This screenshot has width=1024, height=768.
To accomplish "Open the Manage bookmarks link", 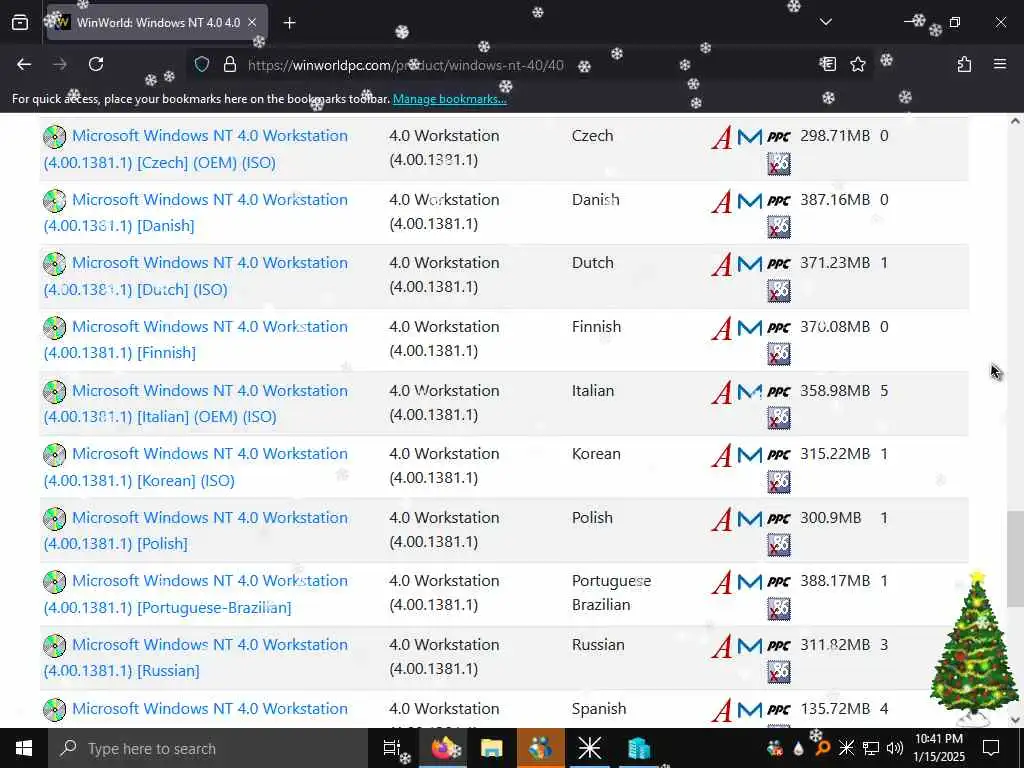I will (x=449, y=99).
